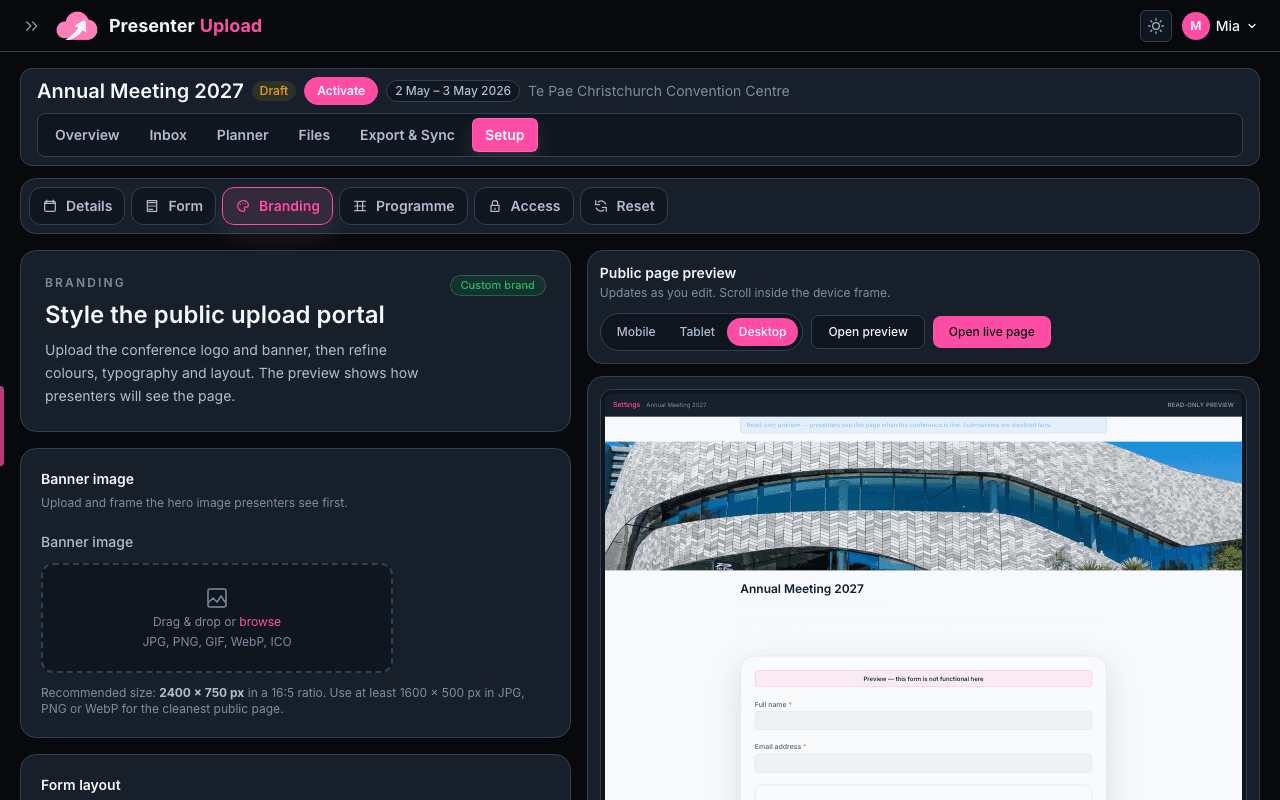Click the calendar icon on Details
The height and width of the screenshot is (800, 1280).
[50, 206]
